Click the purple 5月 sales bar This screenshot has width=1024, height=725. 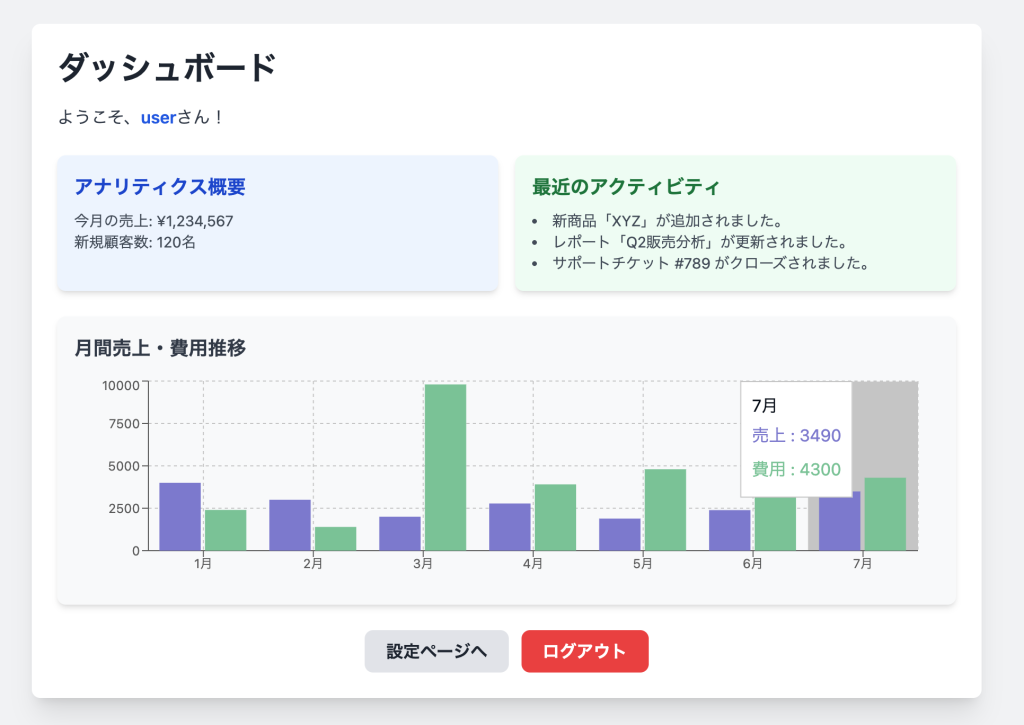tap(620, 534)
